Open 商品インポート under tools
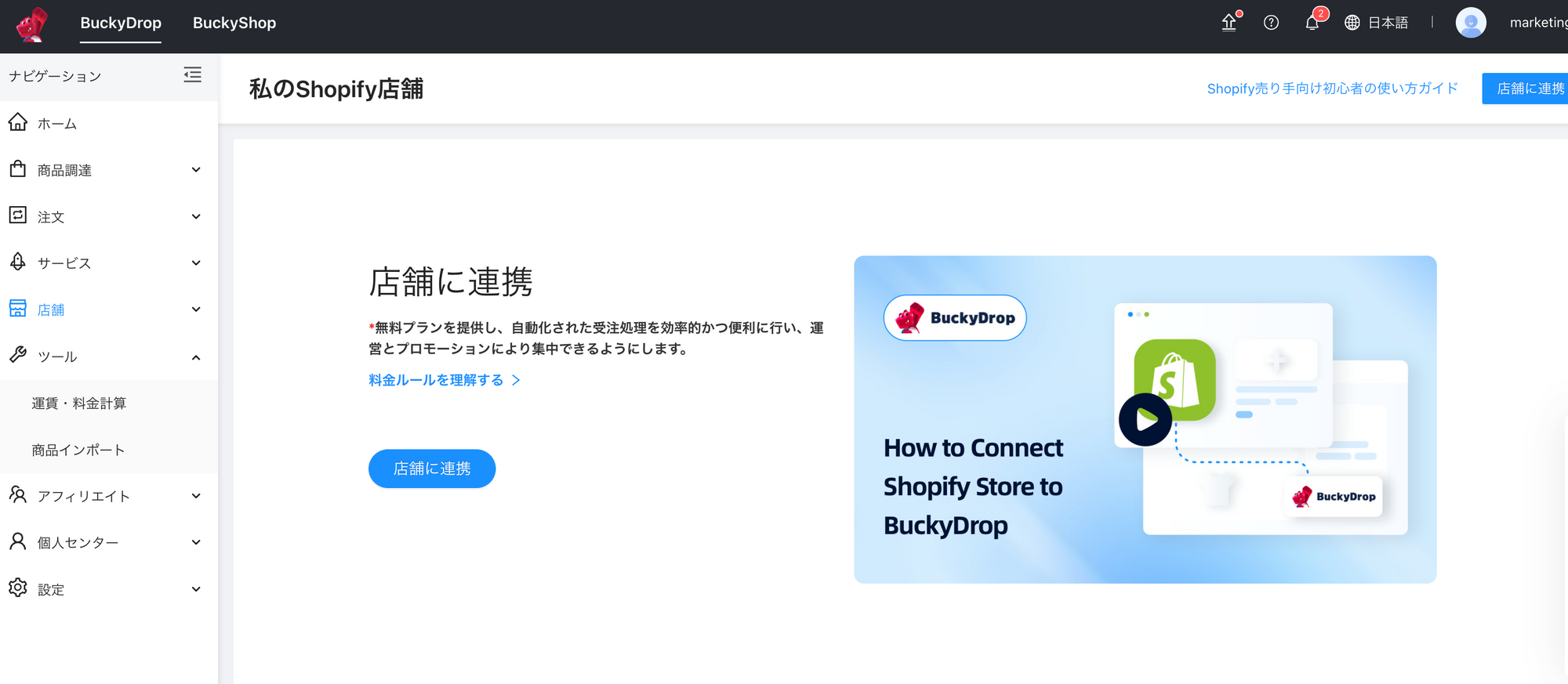This screenshot has width=1568, height=684. coord(78,450)
